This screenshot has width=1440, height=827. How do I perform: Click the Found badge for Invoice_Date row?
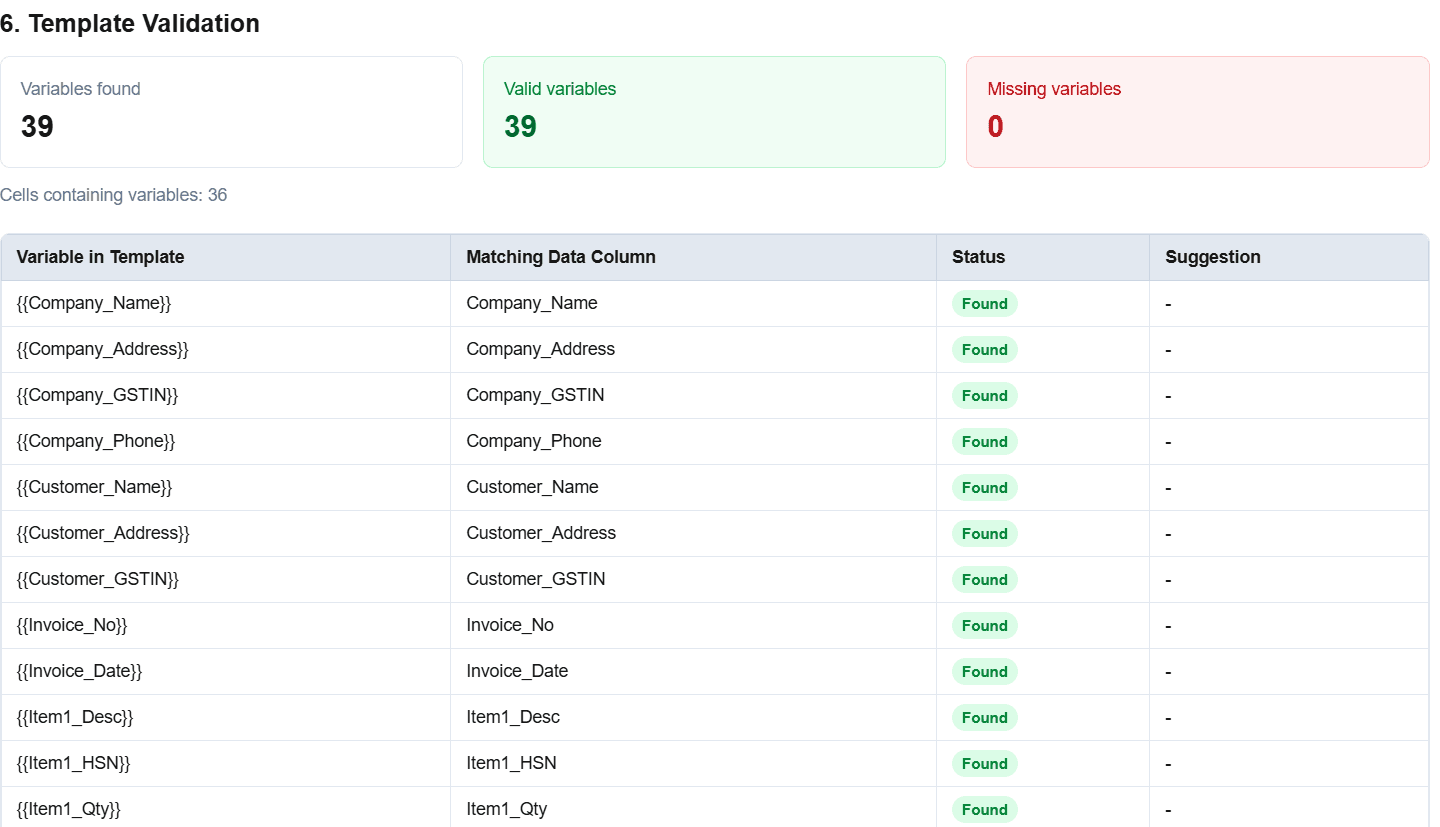[x=985, y=672]
